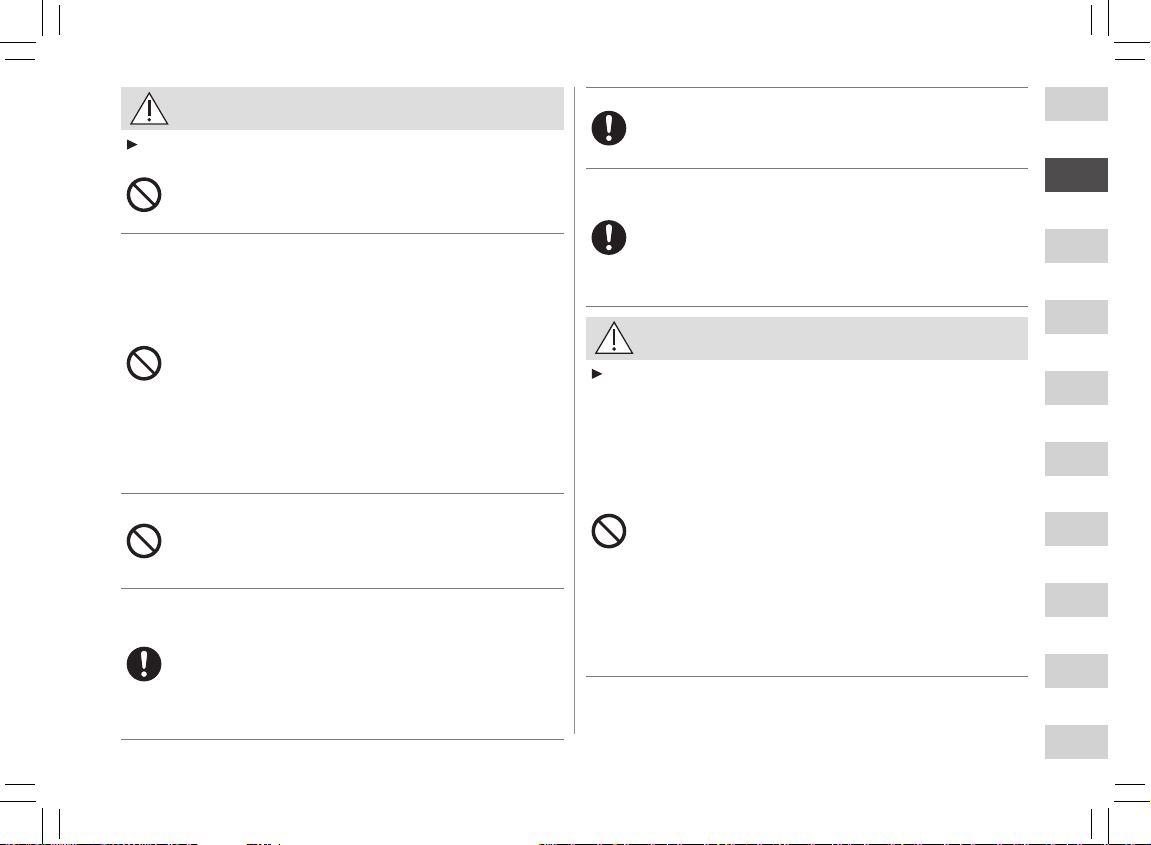Select the mandatory exclamation icon in left column
This screenshot has width=1151, height=845.
point(144,664)
